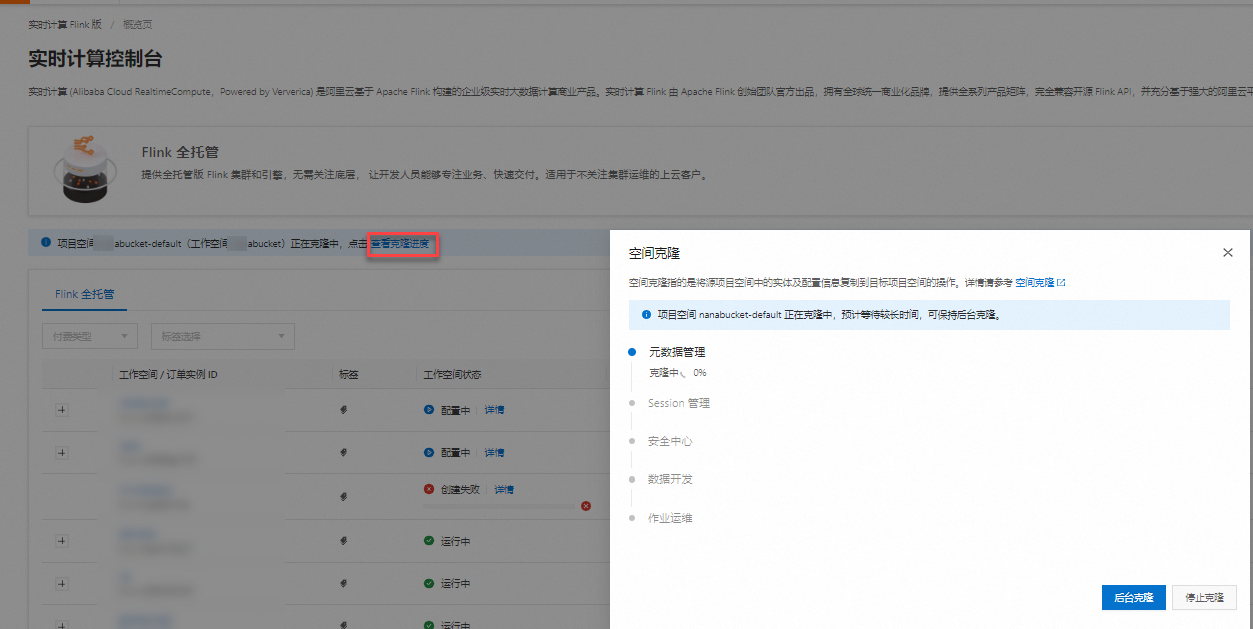Switch to the Flink 全托管 tab
Viewport: 1253px width, 629px height.
(84, 294)
